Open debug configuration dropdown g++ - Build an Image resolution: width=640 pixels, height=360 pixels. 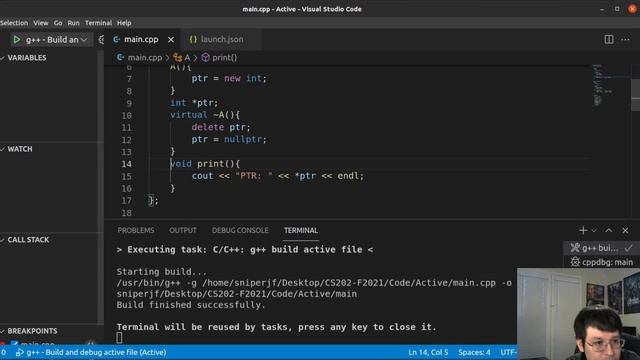pyautogui.click(x=56, y=40)
